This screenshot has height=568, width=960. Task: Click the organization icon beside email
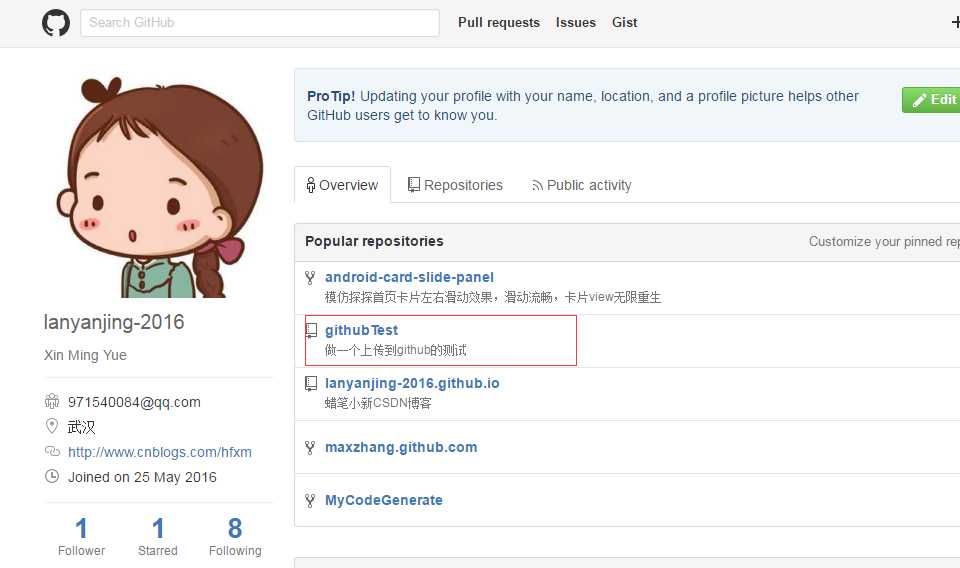click(52, 402)
